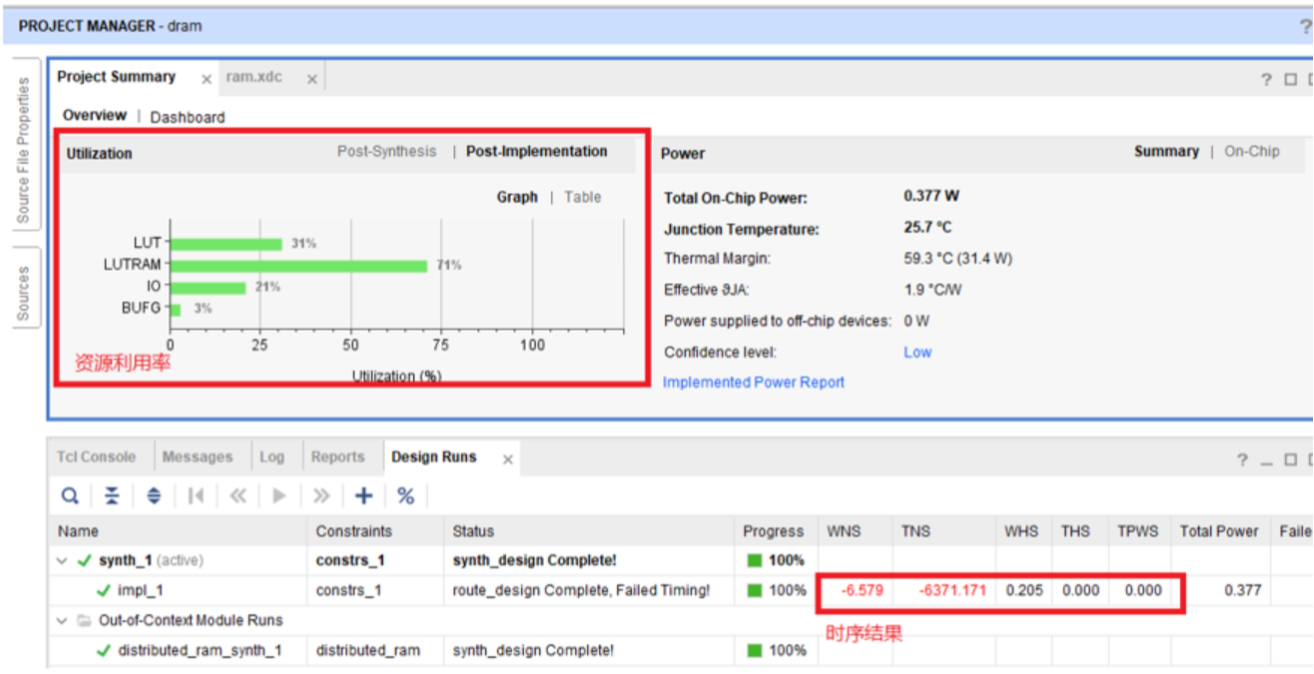Image resolution: width=1314 pixels, height=674 pixels.
Task: Collapse Out-of-Context Module Runs group
Action: pyautogui.click(x=63, y=621)
